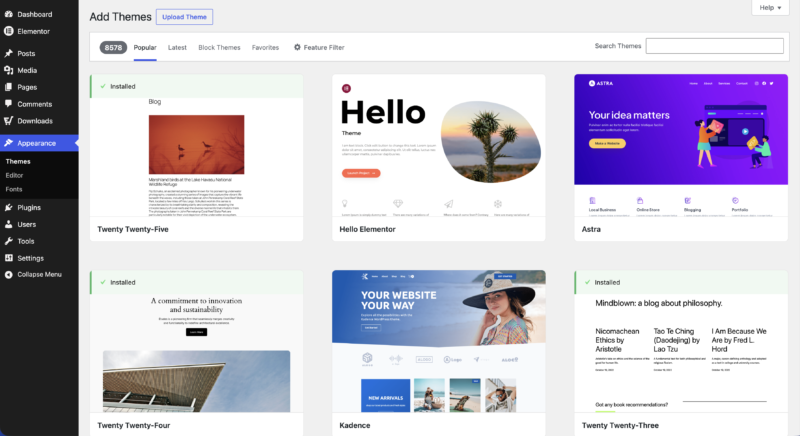Select the Kadence theme thumbnail

click(x=439, y=341)
